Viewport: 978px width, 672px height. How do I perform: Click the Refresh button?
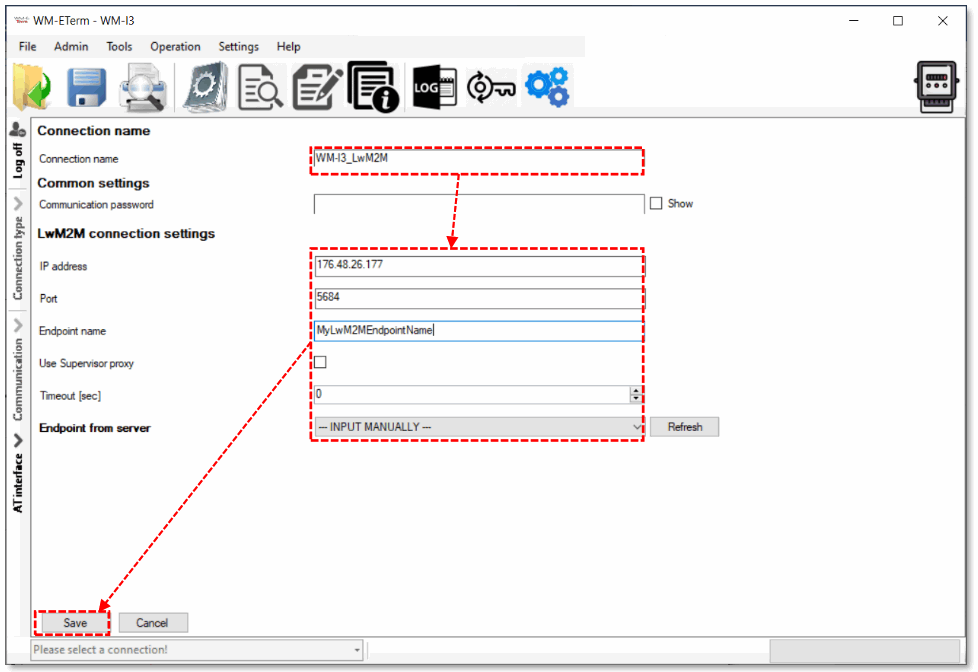(684, 427)
